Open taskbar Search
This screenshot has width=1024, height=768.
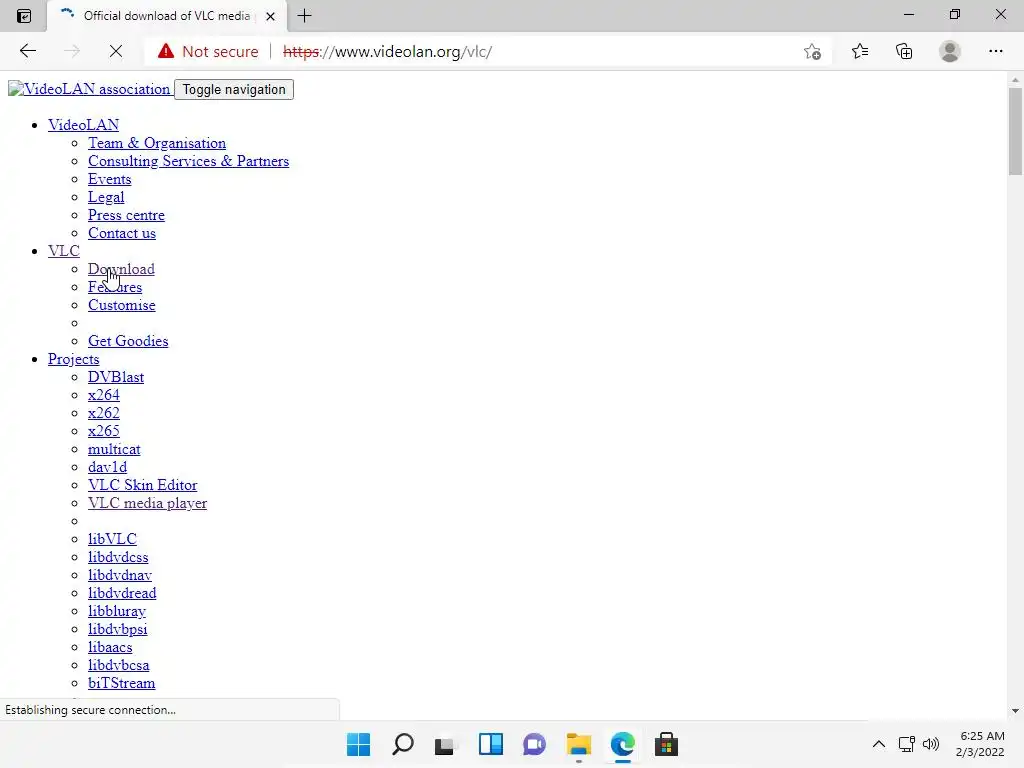click(x=402, y=744)
